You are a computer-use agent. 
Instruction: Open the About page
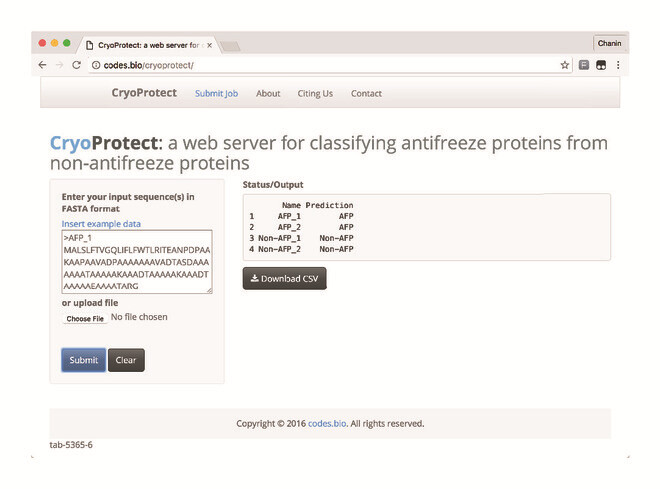pyautogui.click(x=268, y=93)
